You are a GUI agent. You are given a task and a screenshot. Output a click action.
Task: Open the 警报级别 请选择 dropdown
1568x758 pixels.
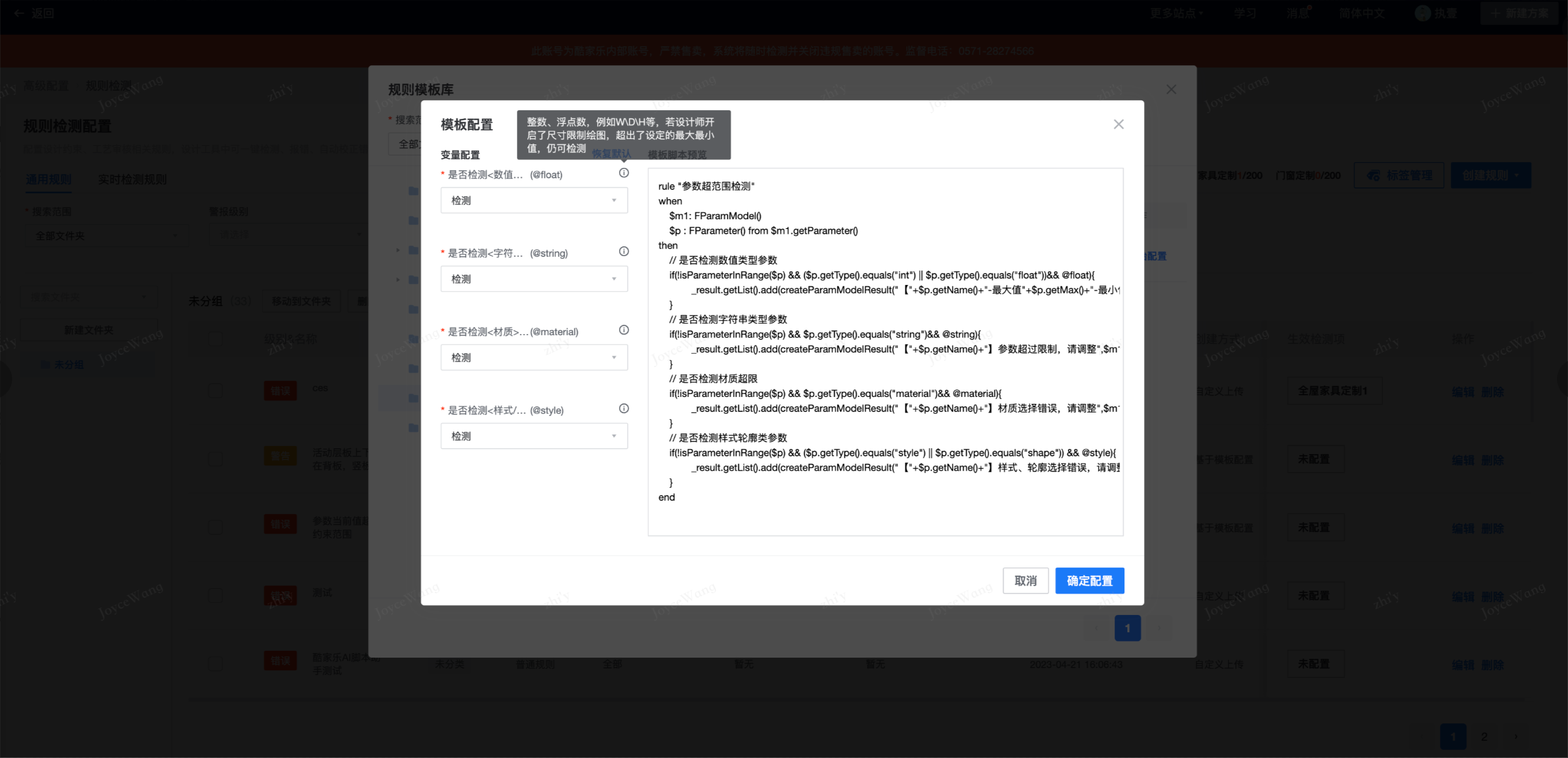tap(287, 234)
